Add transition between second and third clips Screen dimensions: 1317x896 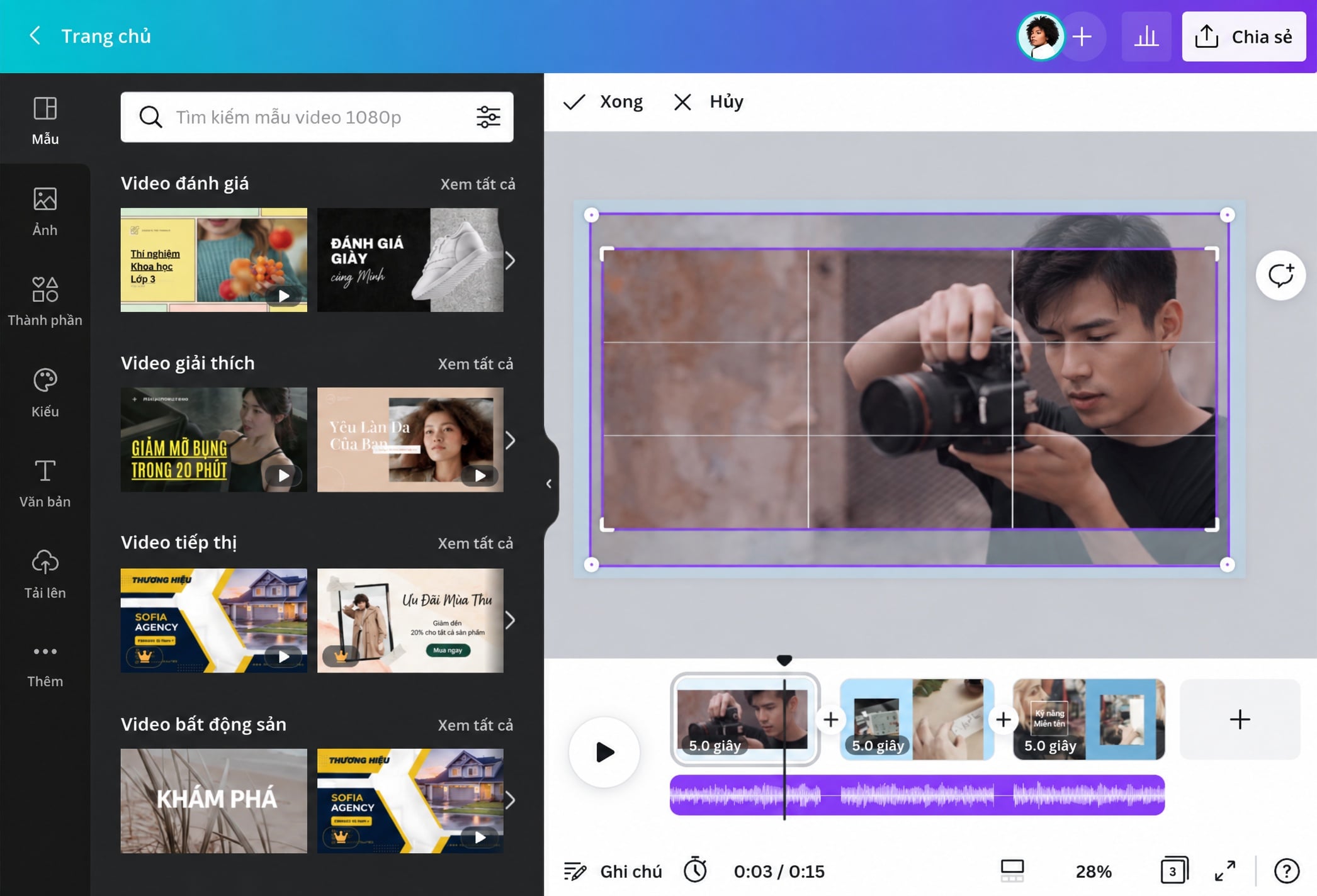click(x=1003, y=719)
